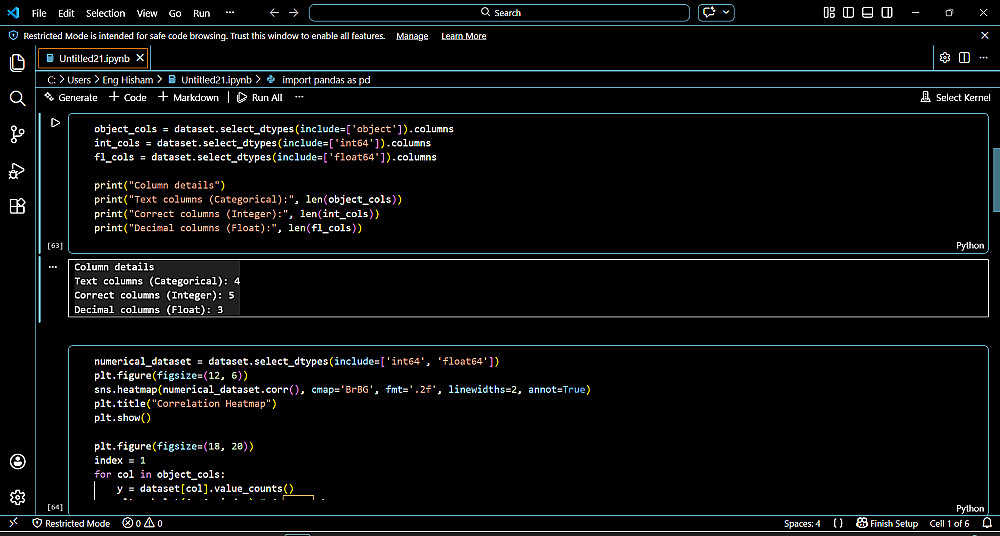
Task: Add a new Code cell
Action: click(x=128, y=98)
